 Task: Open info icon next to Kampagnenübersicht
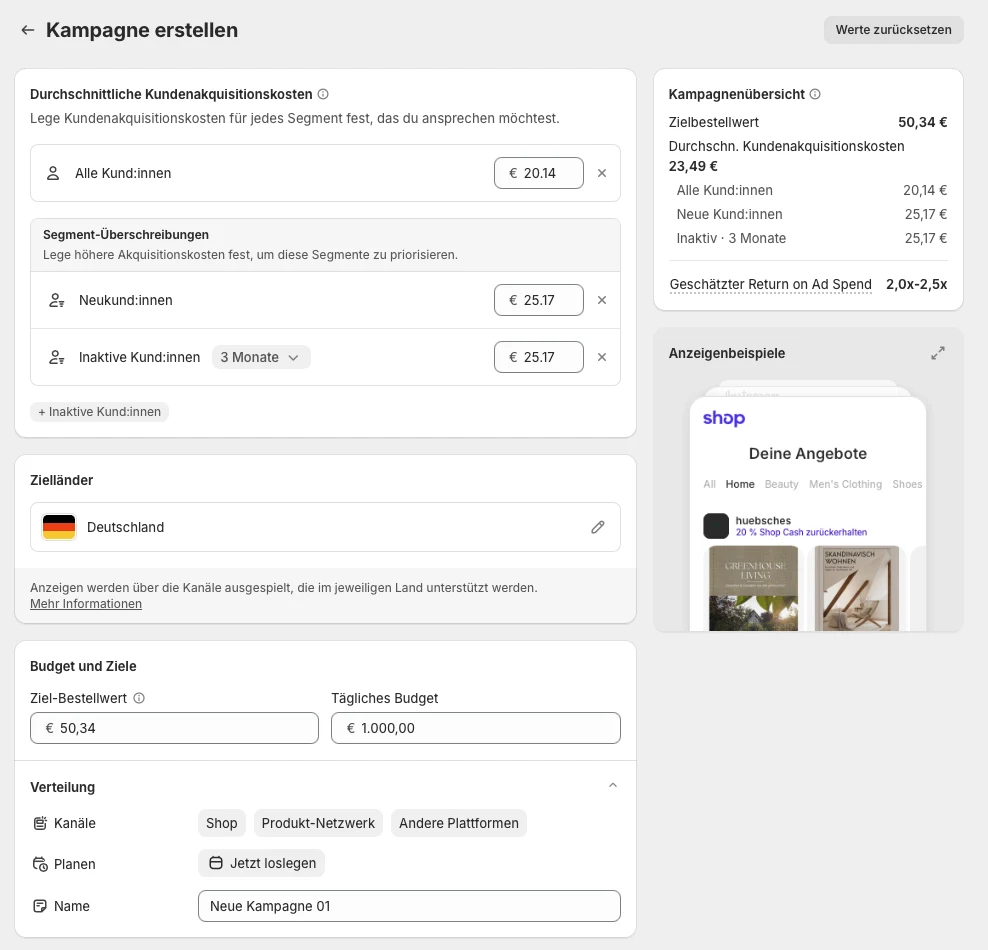click(815, 94)
